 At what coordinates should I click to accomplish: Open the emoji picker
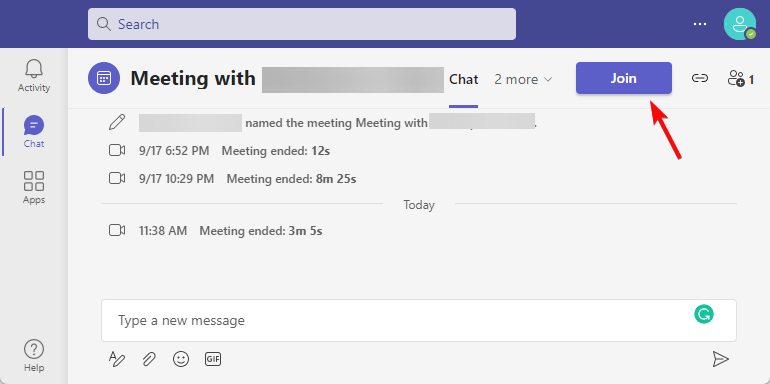181,359
